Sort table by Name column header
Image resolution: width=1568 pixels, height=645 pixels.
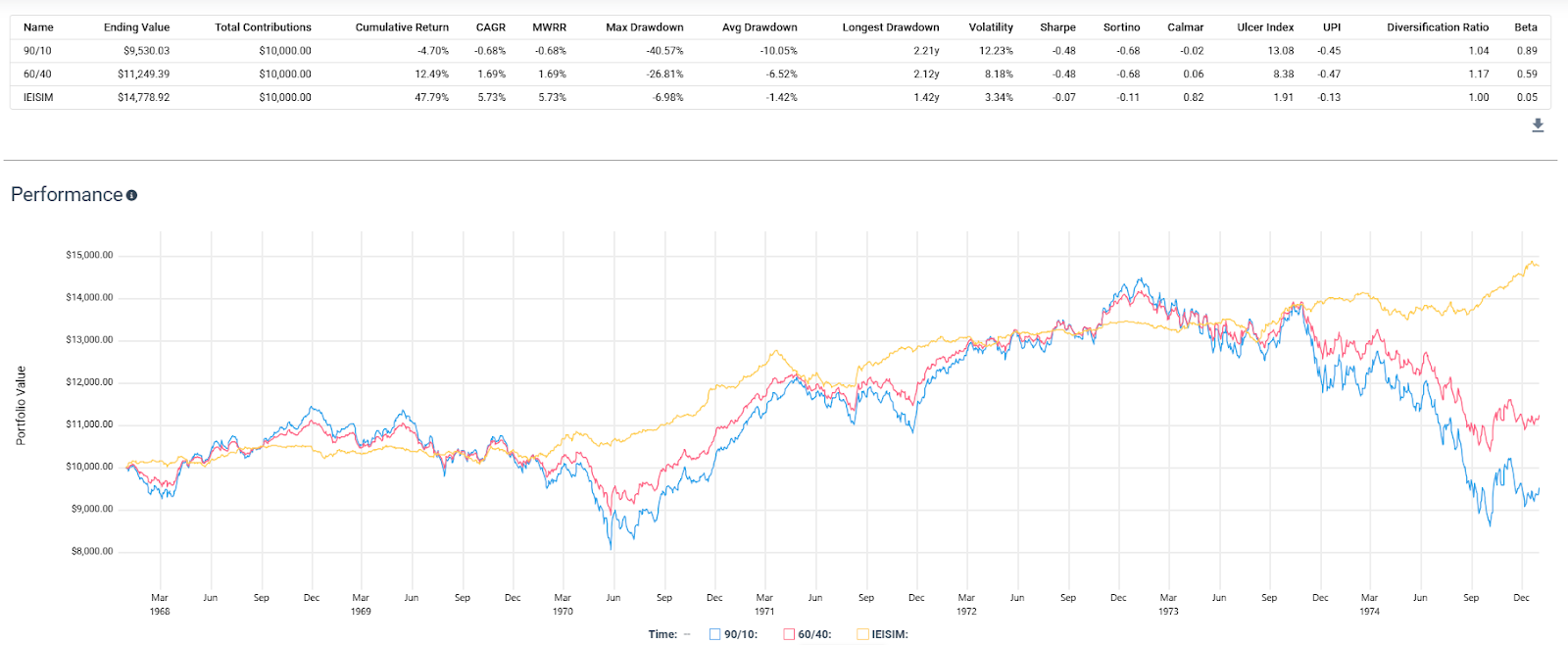pyautogui.click(x=38, y=27)
